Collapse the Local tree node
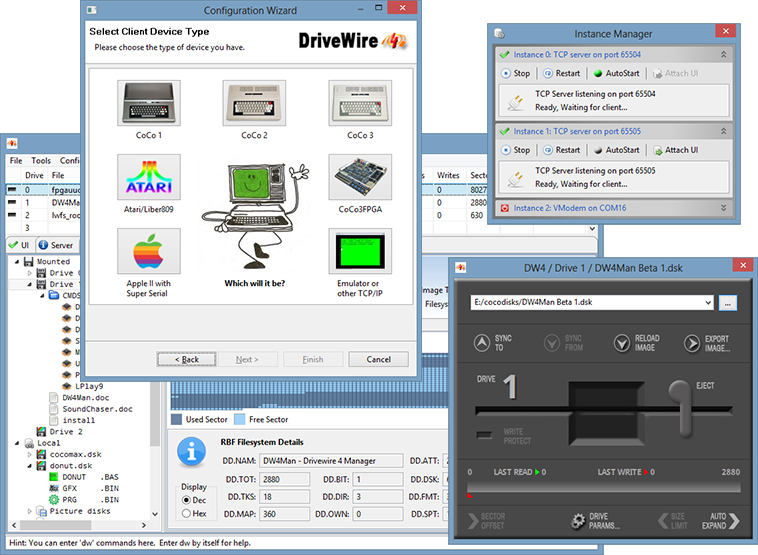Screen dimensions: 758x555 pos(17,443)
